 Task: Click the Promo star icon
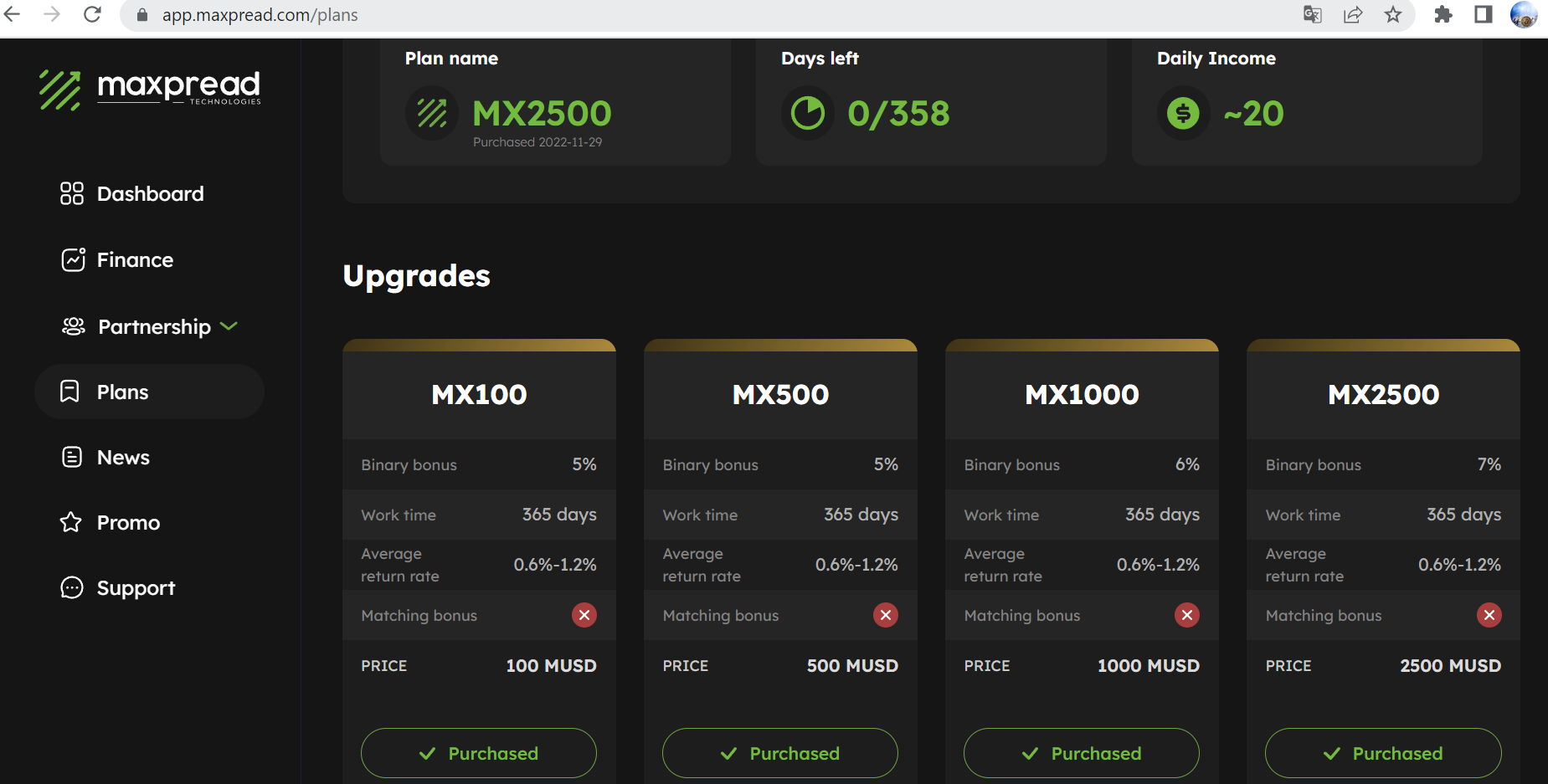click(71, 522)
